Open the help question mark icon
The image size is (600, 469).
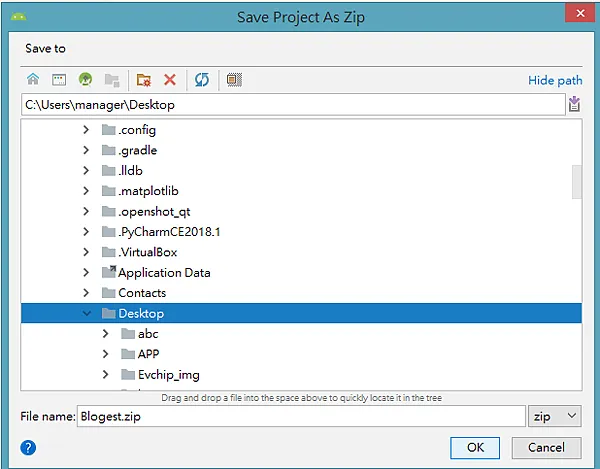[x=28, y=447]
